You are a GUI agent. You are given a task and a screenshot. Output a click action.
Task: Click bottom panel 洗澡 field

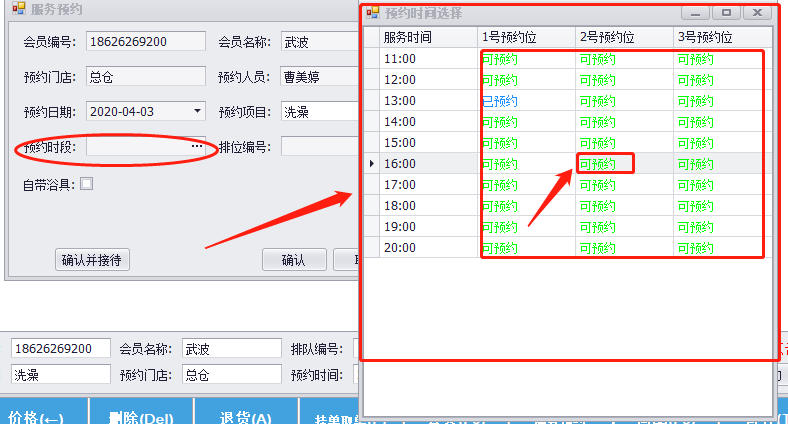pos(61,374)
